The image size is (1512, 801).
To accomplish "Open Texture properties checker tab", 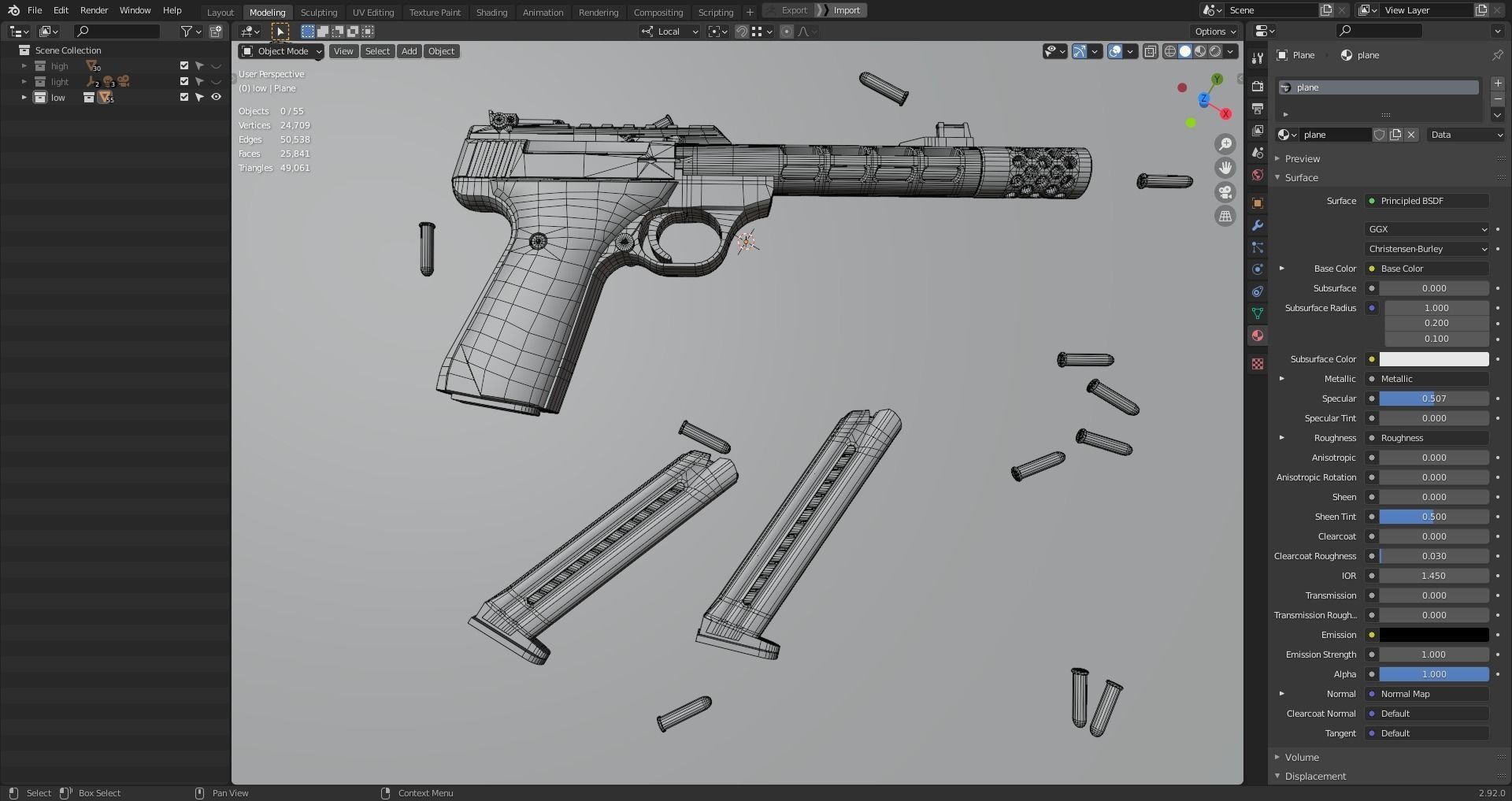I will pos(1258,364).
